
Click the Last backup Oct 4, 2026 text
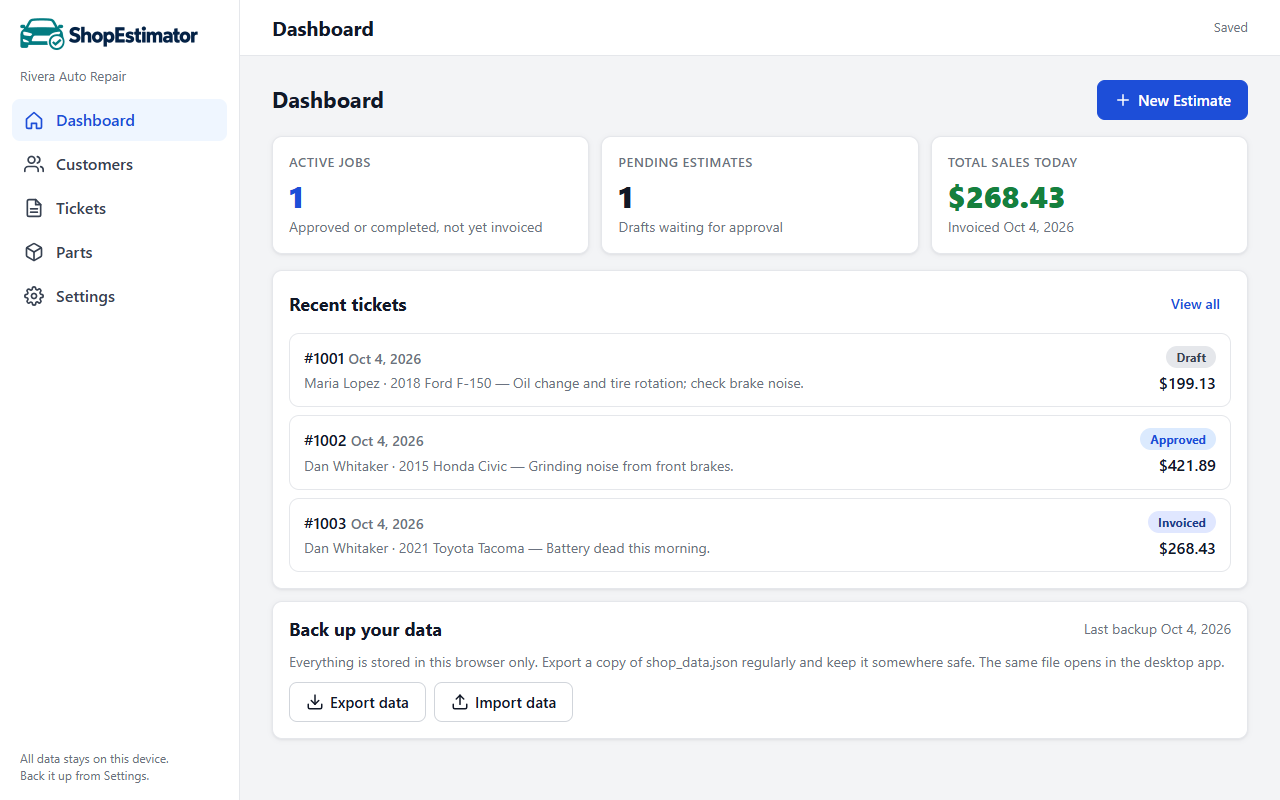1158,630
